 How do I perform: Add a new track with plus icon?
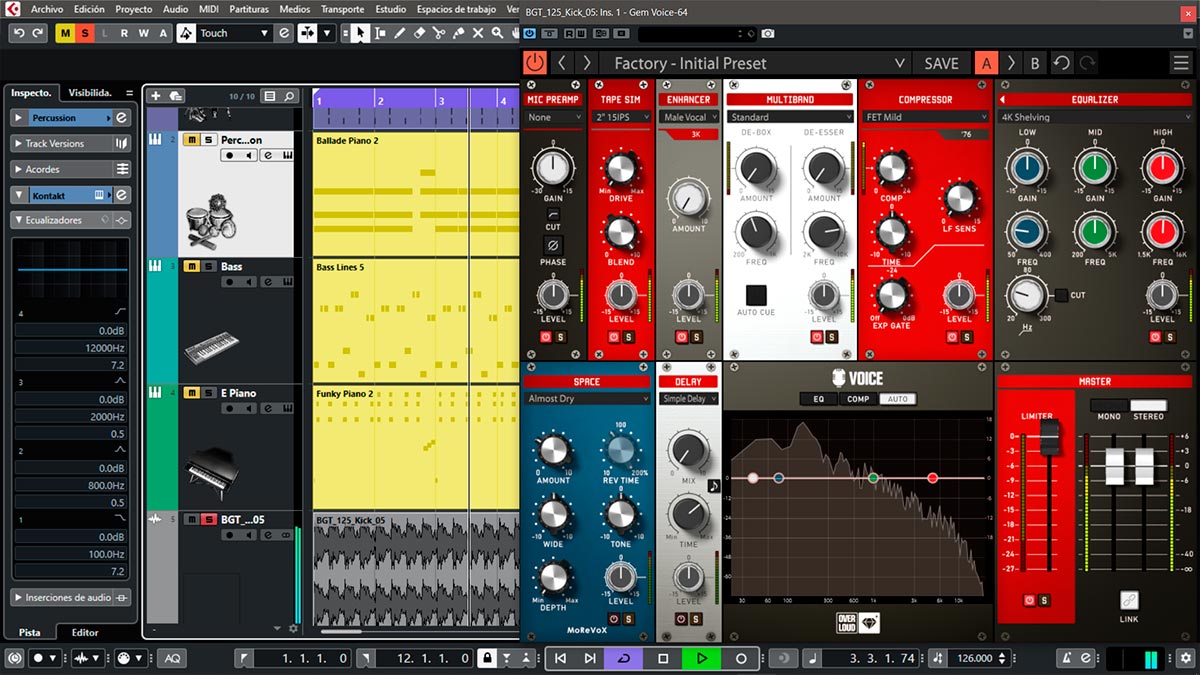tap(155, 96)
